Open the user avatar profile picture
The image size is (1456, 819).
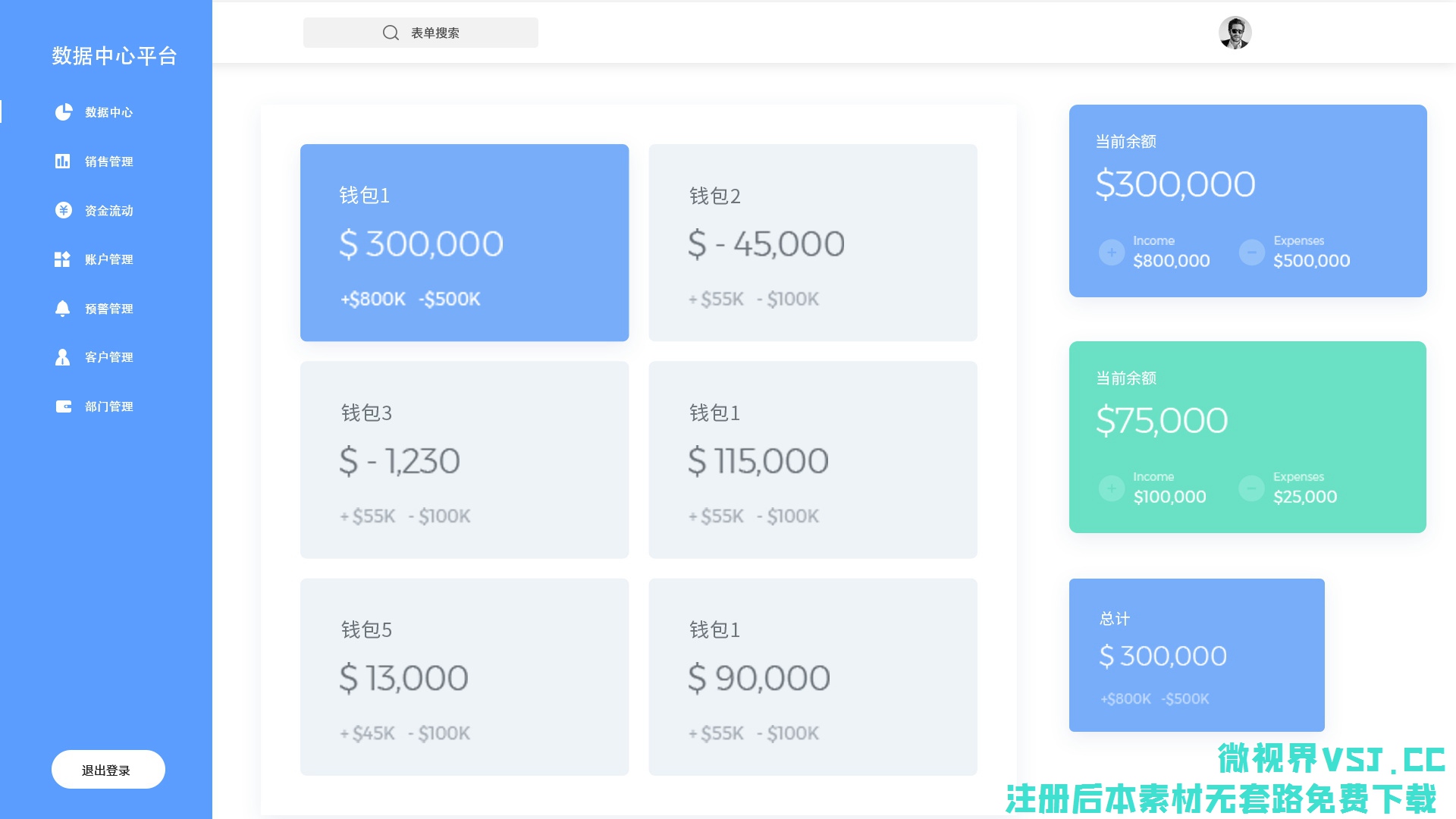pyautogui.click(x=1235, y=33)
